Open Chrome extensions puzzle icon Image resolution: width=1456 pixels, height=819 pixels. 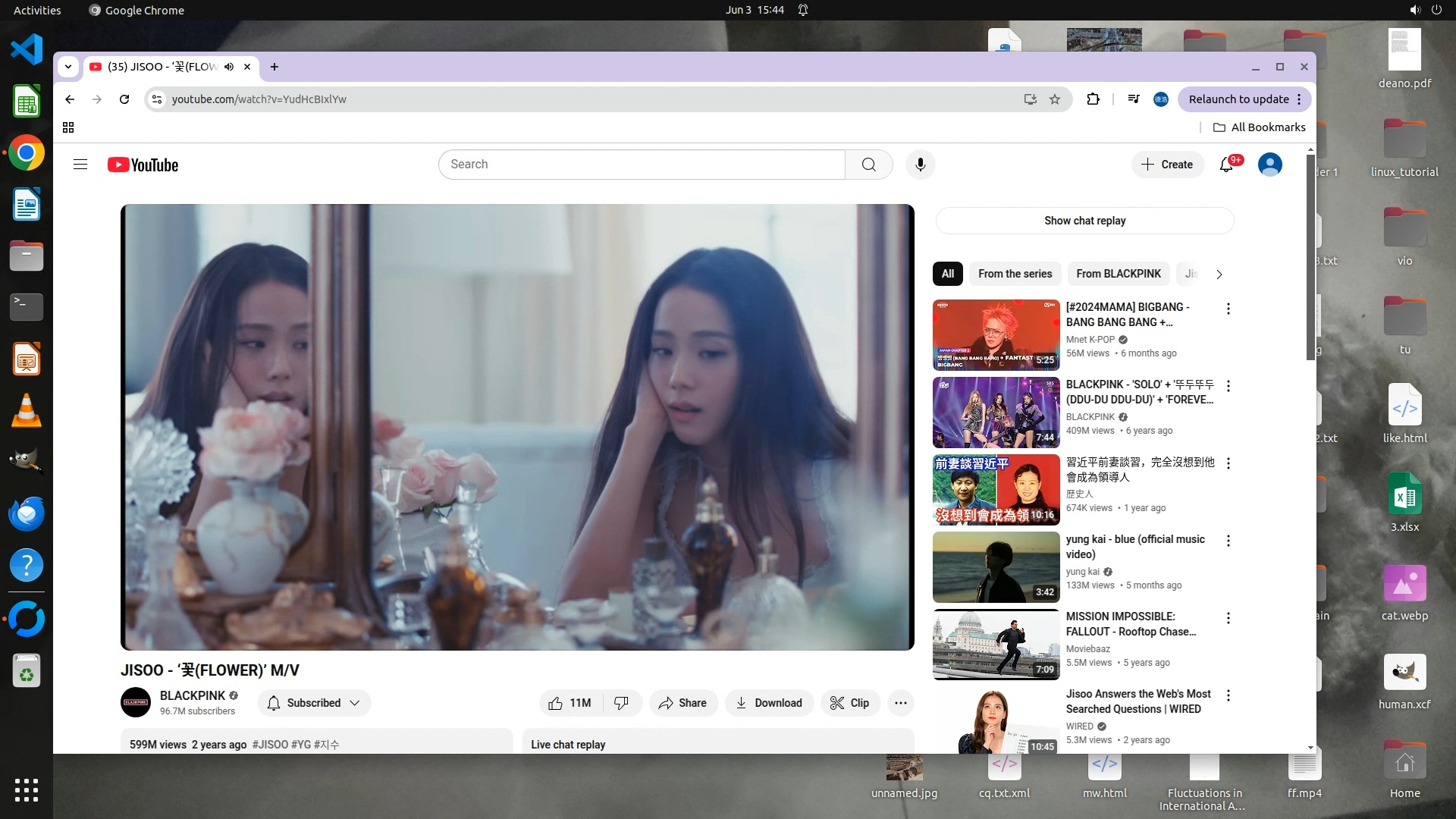point(1093,99)
